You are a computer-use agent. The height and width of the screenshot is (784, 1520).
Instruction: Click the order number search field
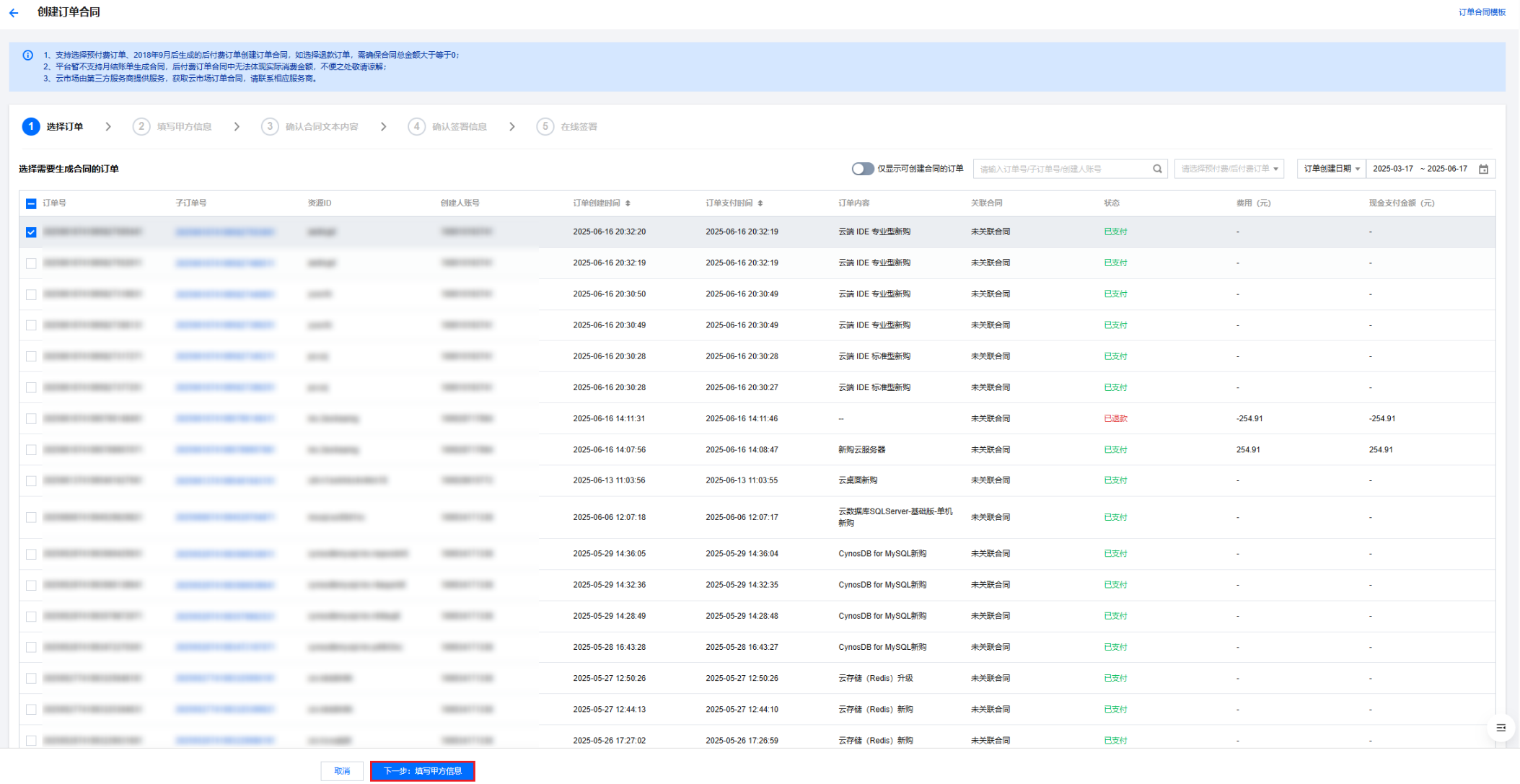[1060, 169]
